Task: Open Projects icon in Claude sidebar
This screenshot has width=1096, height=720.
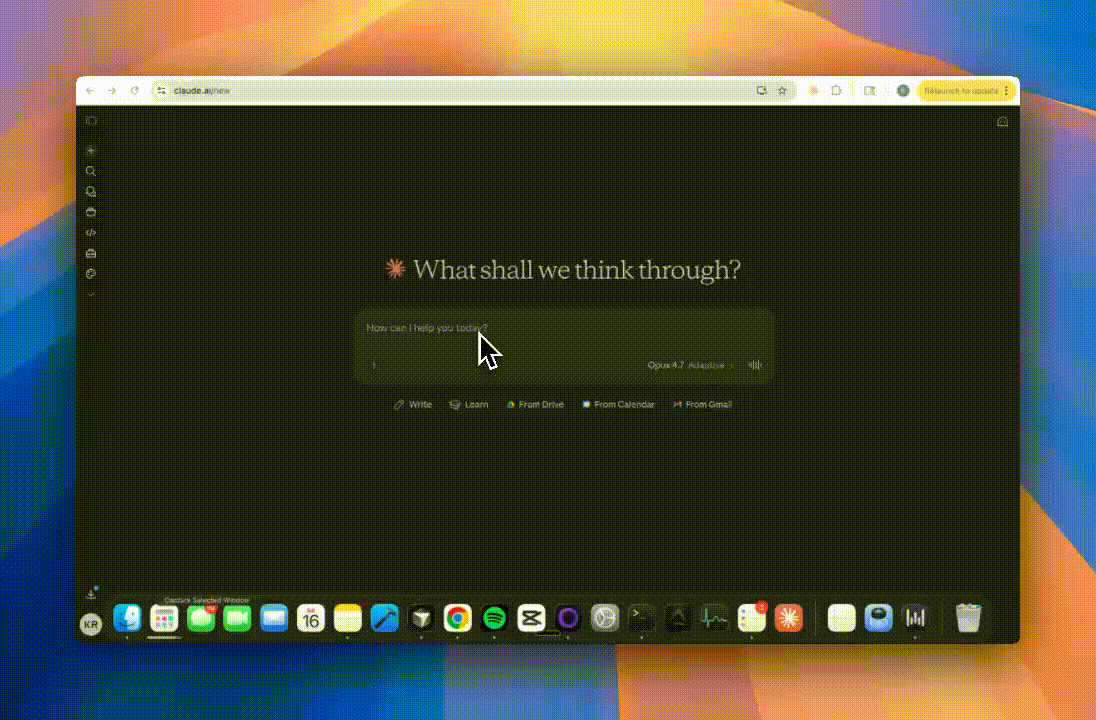Action: point(91,212)
